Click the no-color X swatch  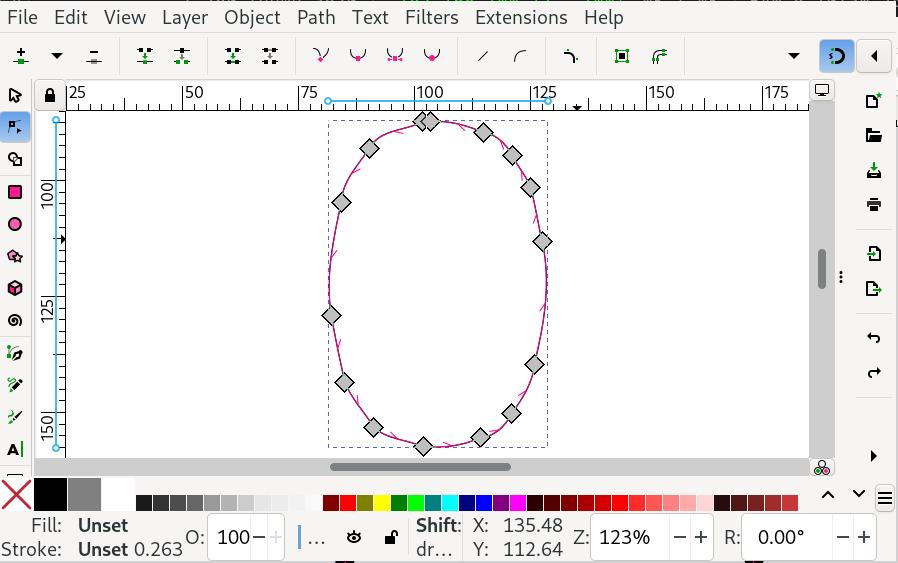coord(16,495)
